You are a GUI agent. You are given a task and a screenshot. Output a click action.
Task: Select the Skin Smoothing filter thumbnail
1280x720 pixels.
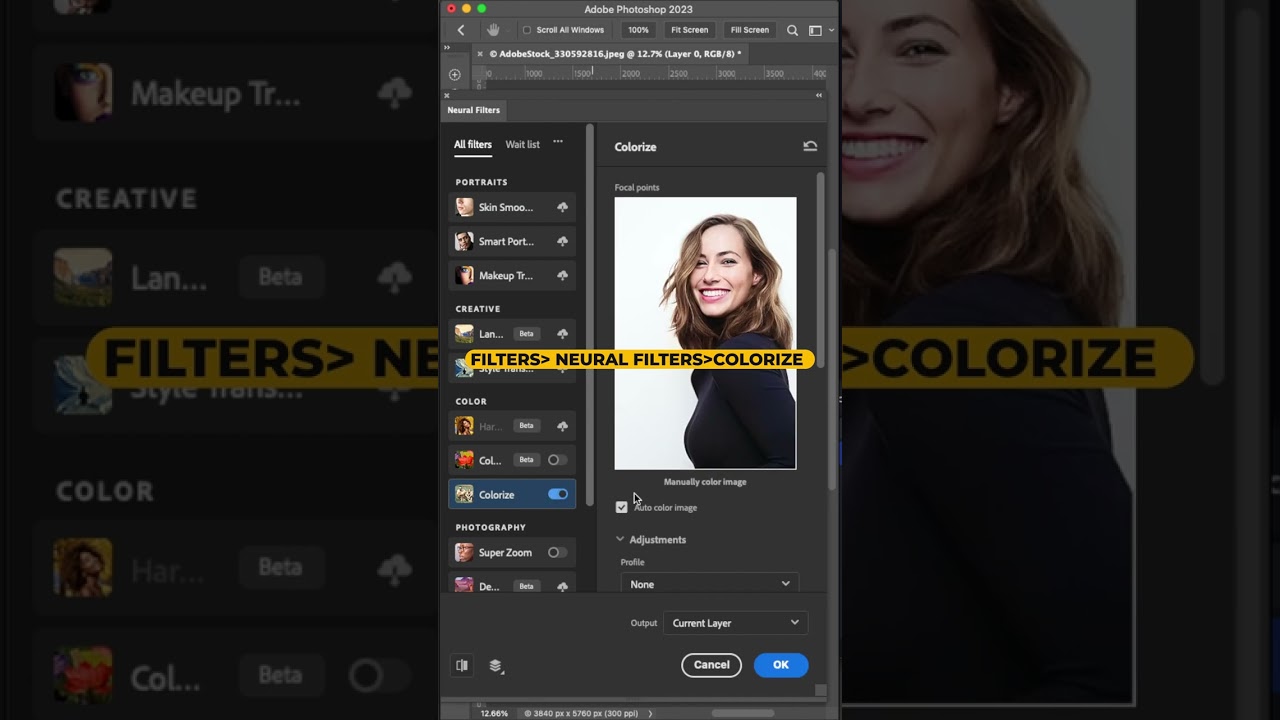[x=464, y=207]
